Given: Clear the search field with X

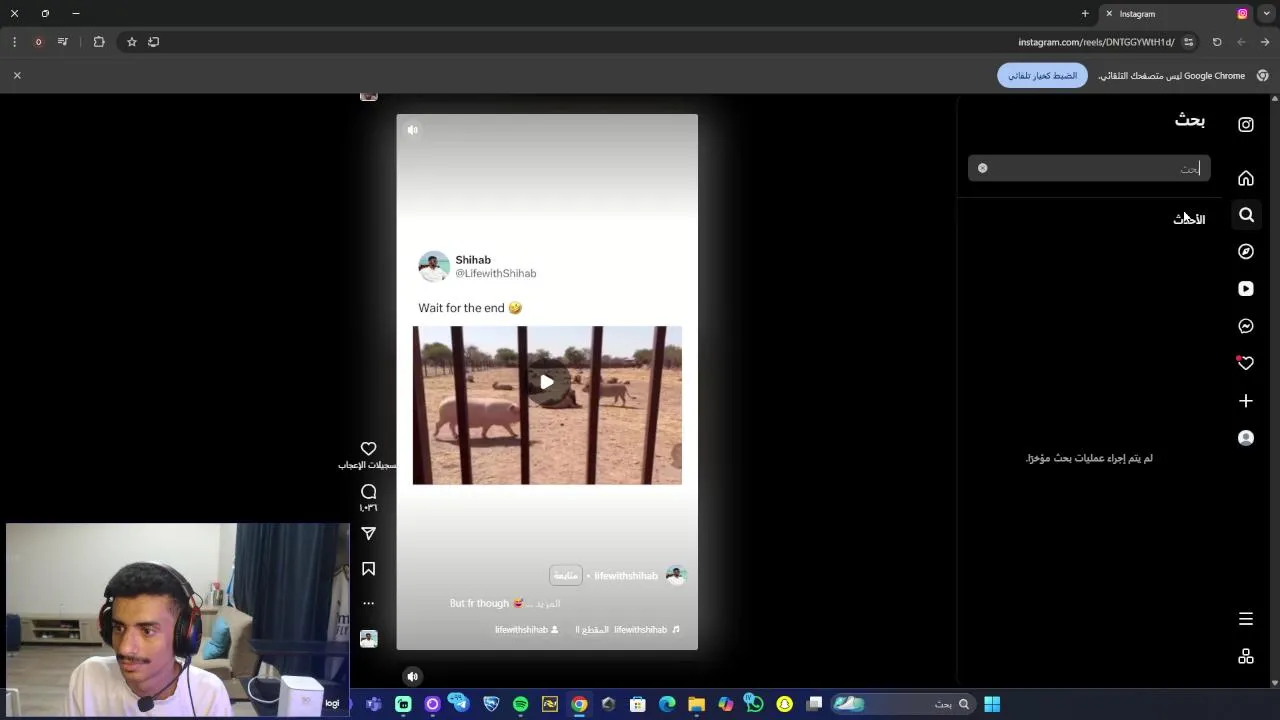Looking at the screenshot, I should click(x=982, y=168).
